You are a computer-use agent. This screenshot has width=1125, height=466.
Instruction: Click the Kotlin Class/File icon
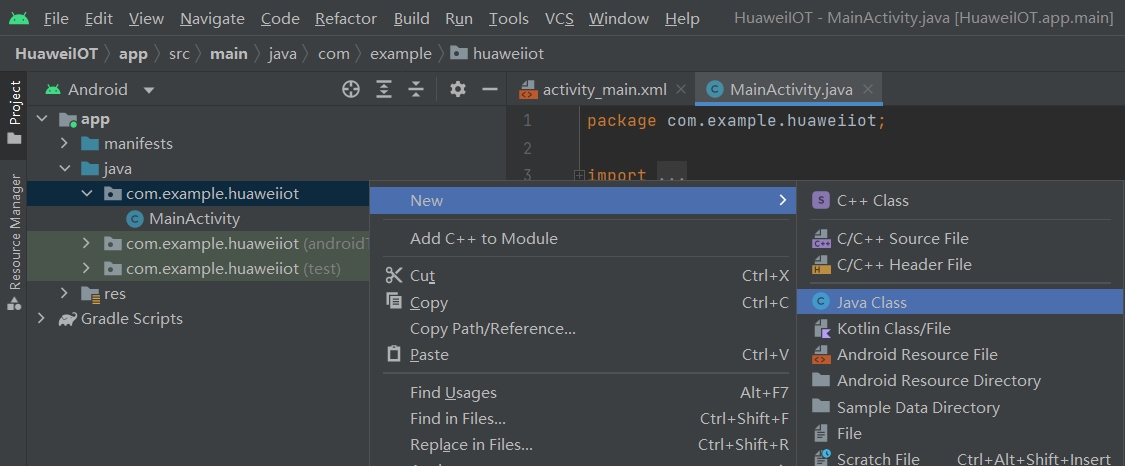[821, 328]
